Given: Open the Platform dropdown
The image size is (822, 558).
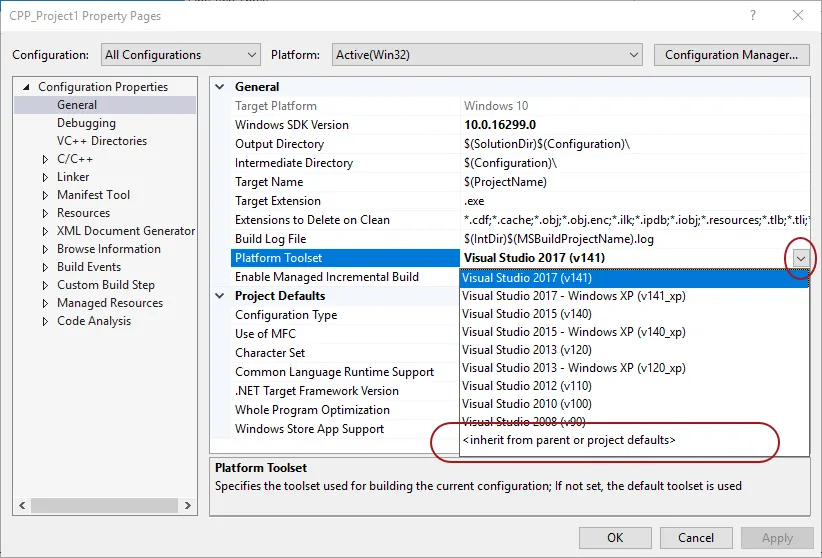Looking at the screenshot, I should (x=487, y=55).
